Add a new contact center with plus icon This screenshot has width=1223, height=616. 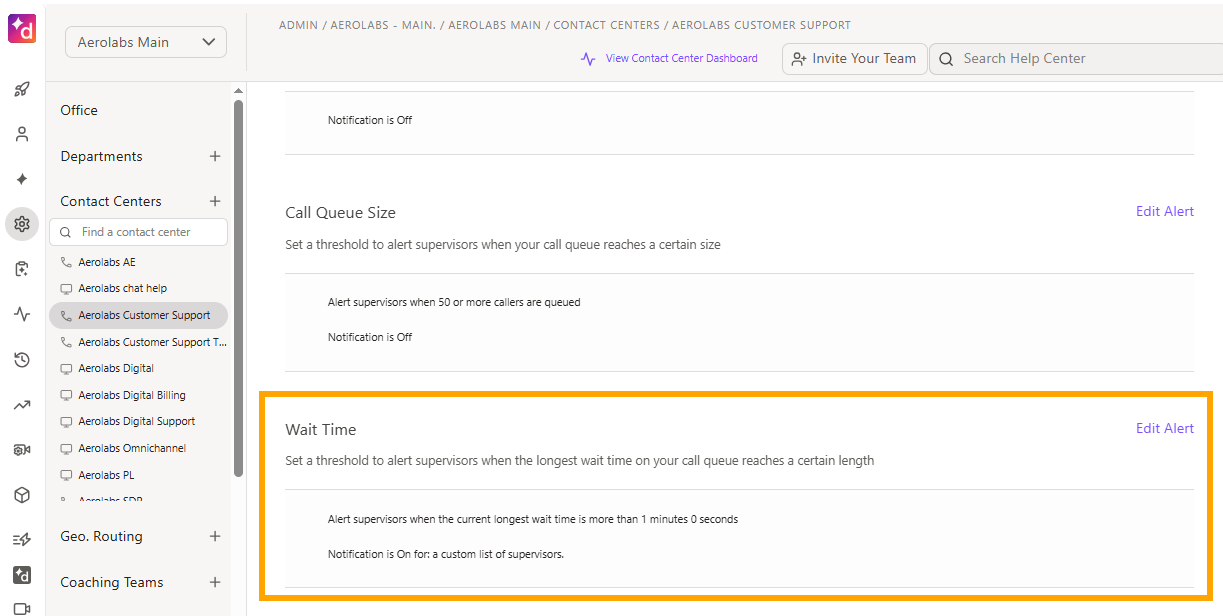215,201
